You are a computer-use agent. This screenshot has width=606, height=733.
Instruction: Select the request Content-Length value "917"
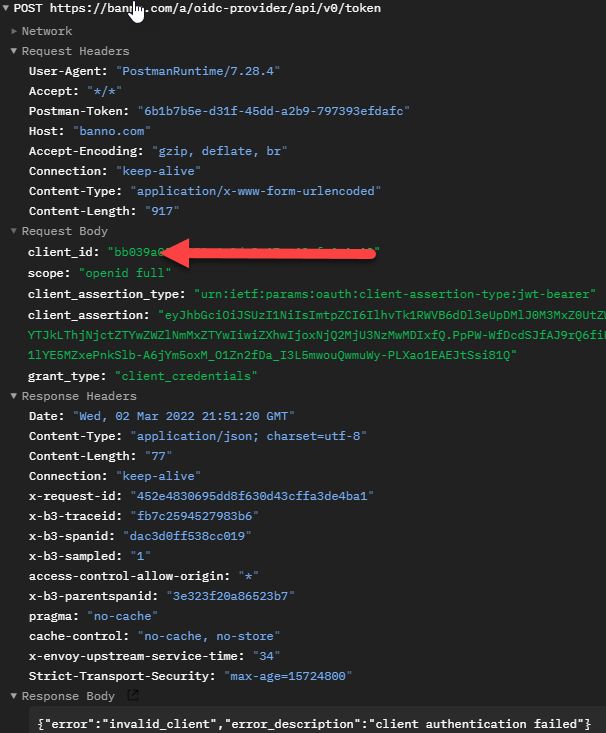(x=162, y=211)
